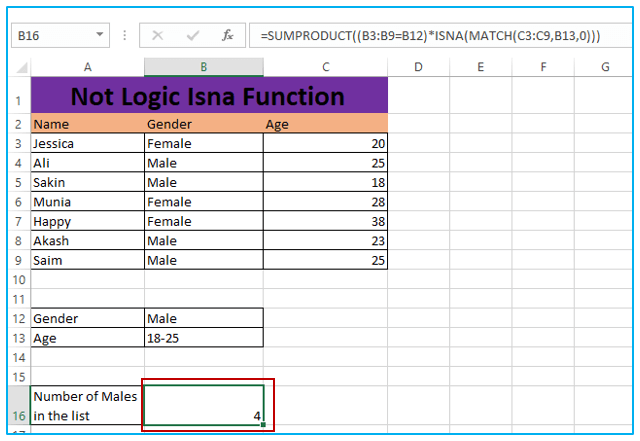This screenshot has width=640, height=441.
Task: Select row 1 header
Action: point(19,95)
